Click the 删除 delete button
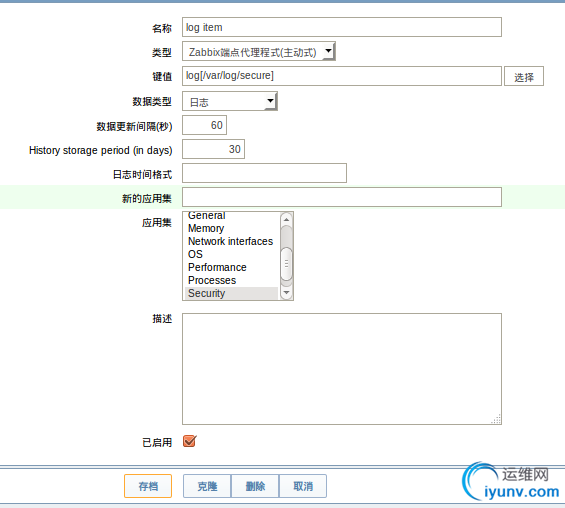 point(255,486)
